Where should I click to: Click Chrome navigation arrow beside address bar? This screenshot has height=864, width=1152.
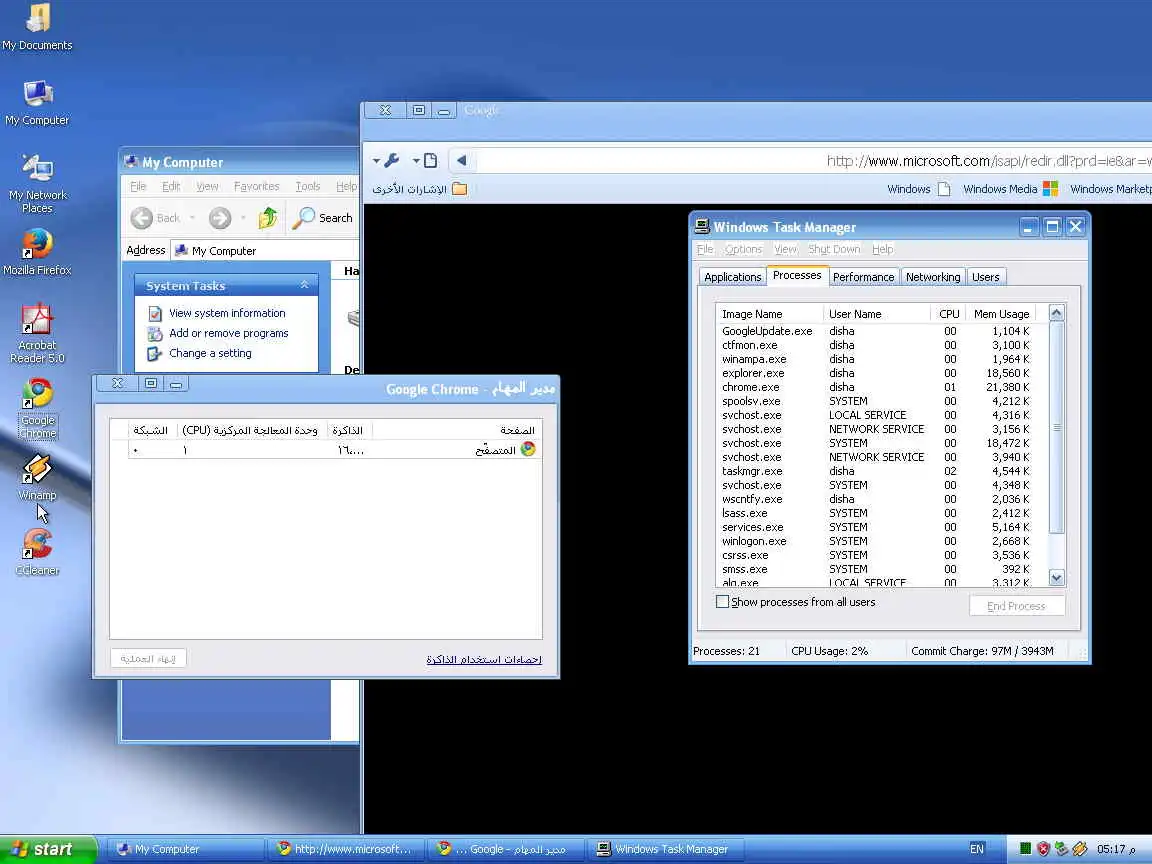tap(461, 160)
